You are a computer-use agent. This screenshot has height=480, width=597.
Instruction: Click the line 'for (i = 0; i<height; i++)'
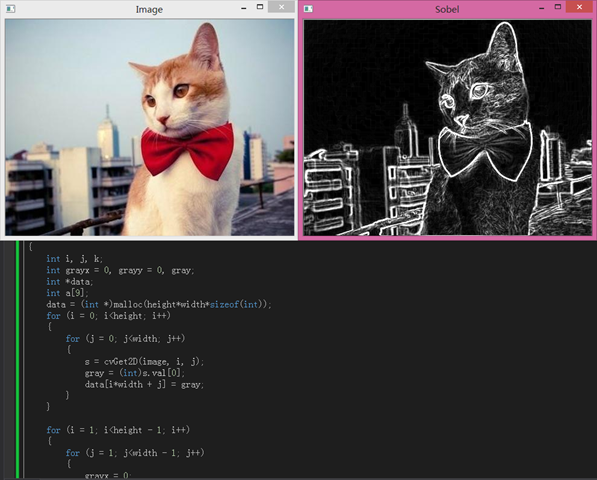(x=108, y=316)
